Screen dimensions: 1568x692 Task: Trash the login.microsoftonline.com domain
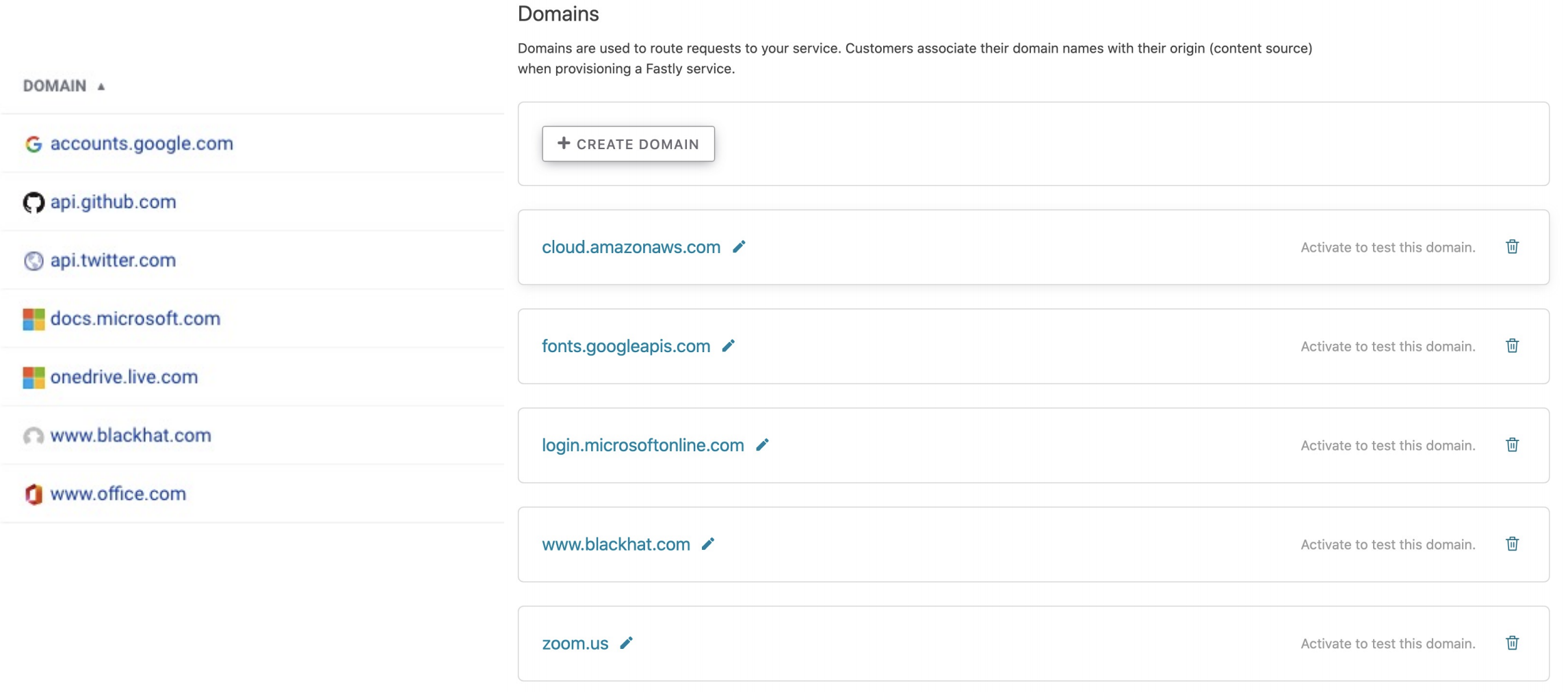(1512, 445)
